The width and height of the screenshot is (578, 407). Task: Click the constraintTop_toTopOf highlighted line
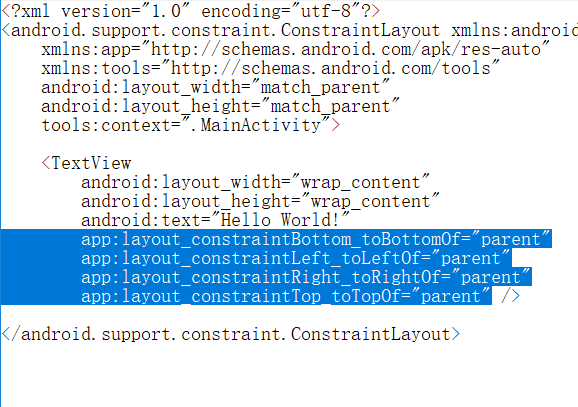tap(286, 296)
